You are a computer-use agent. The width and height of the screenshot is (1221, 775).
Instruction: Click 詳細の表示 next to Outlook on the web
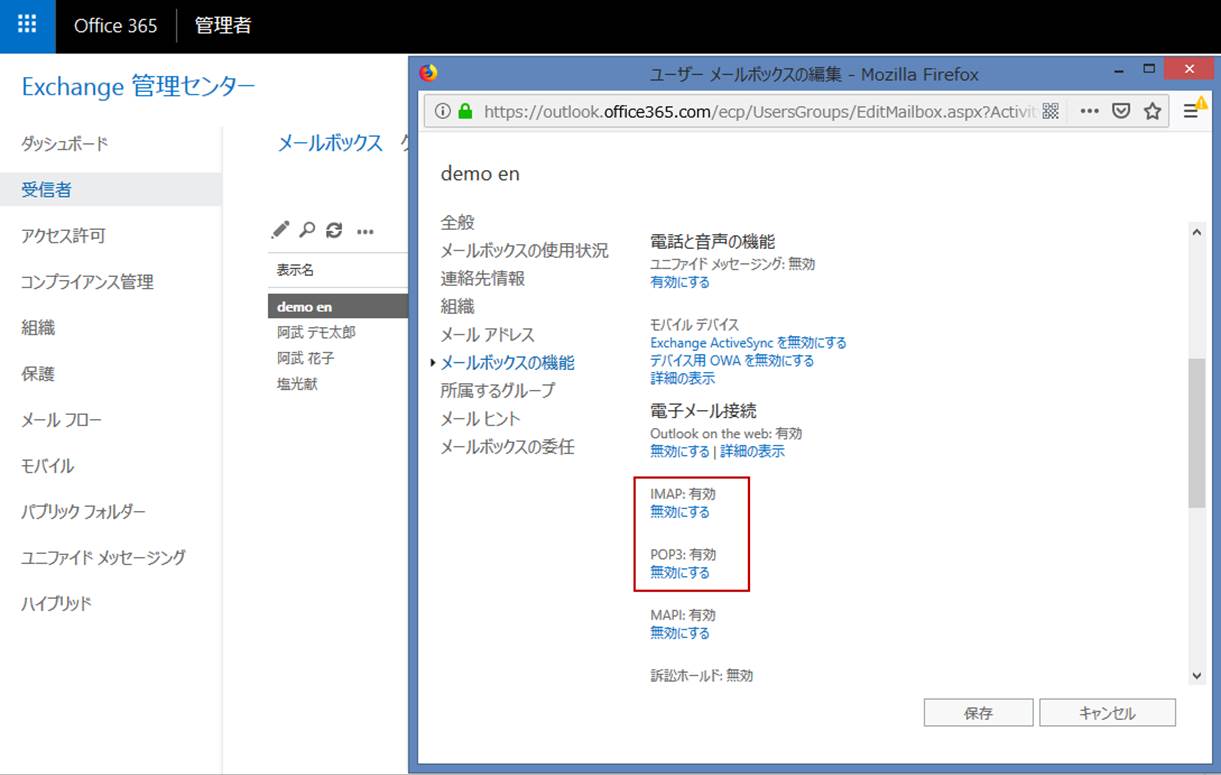point(753,451)
